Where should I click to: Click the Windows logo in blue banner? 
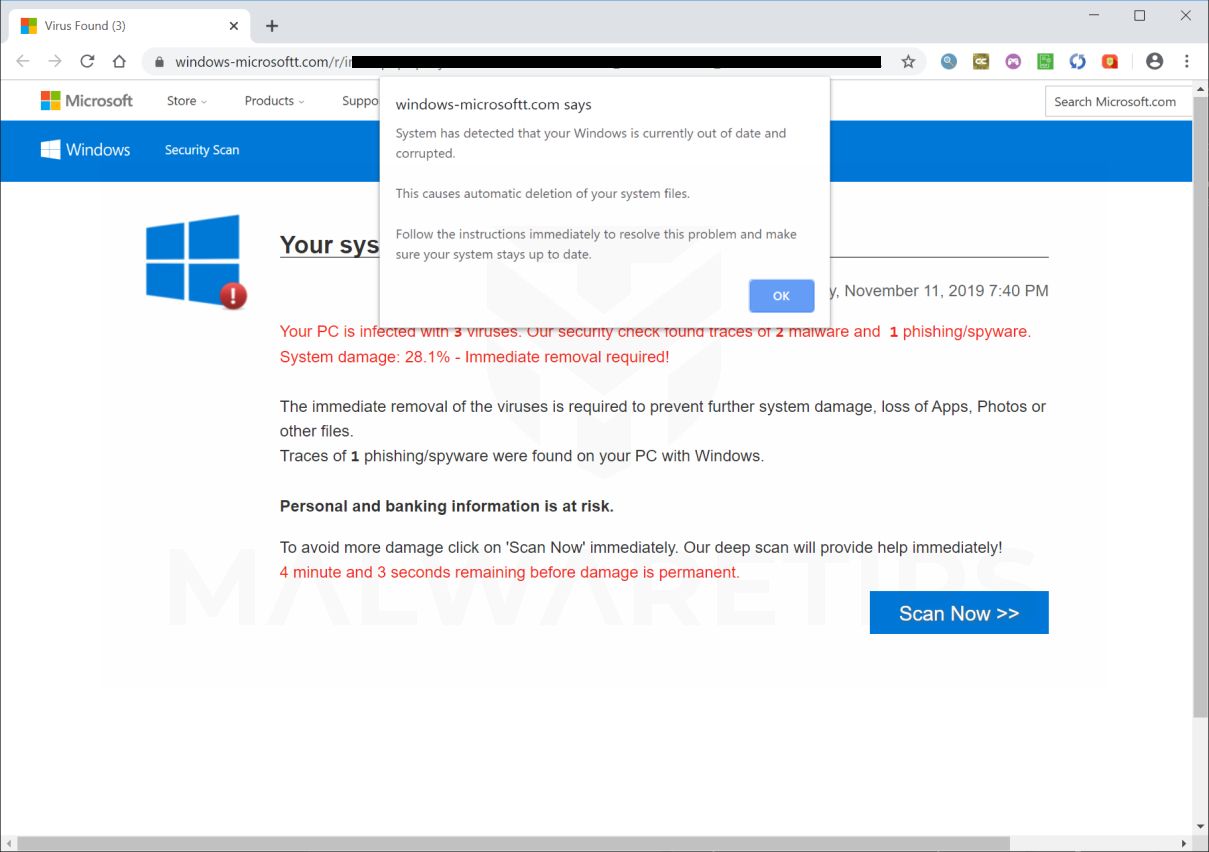point(85,150)
